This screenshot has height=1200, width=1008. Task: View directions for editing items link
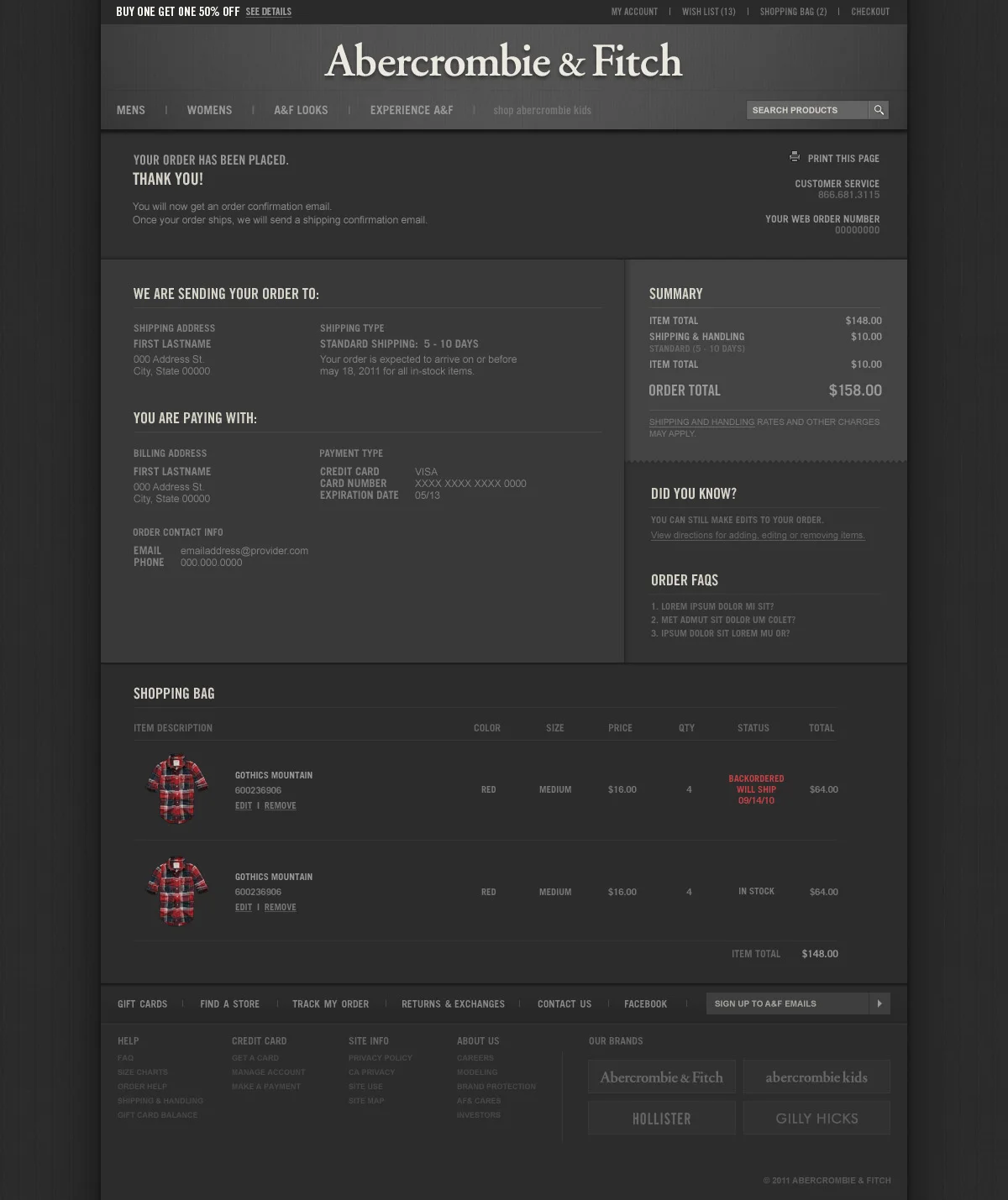(758, 536)
